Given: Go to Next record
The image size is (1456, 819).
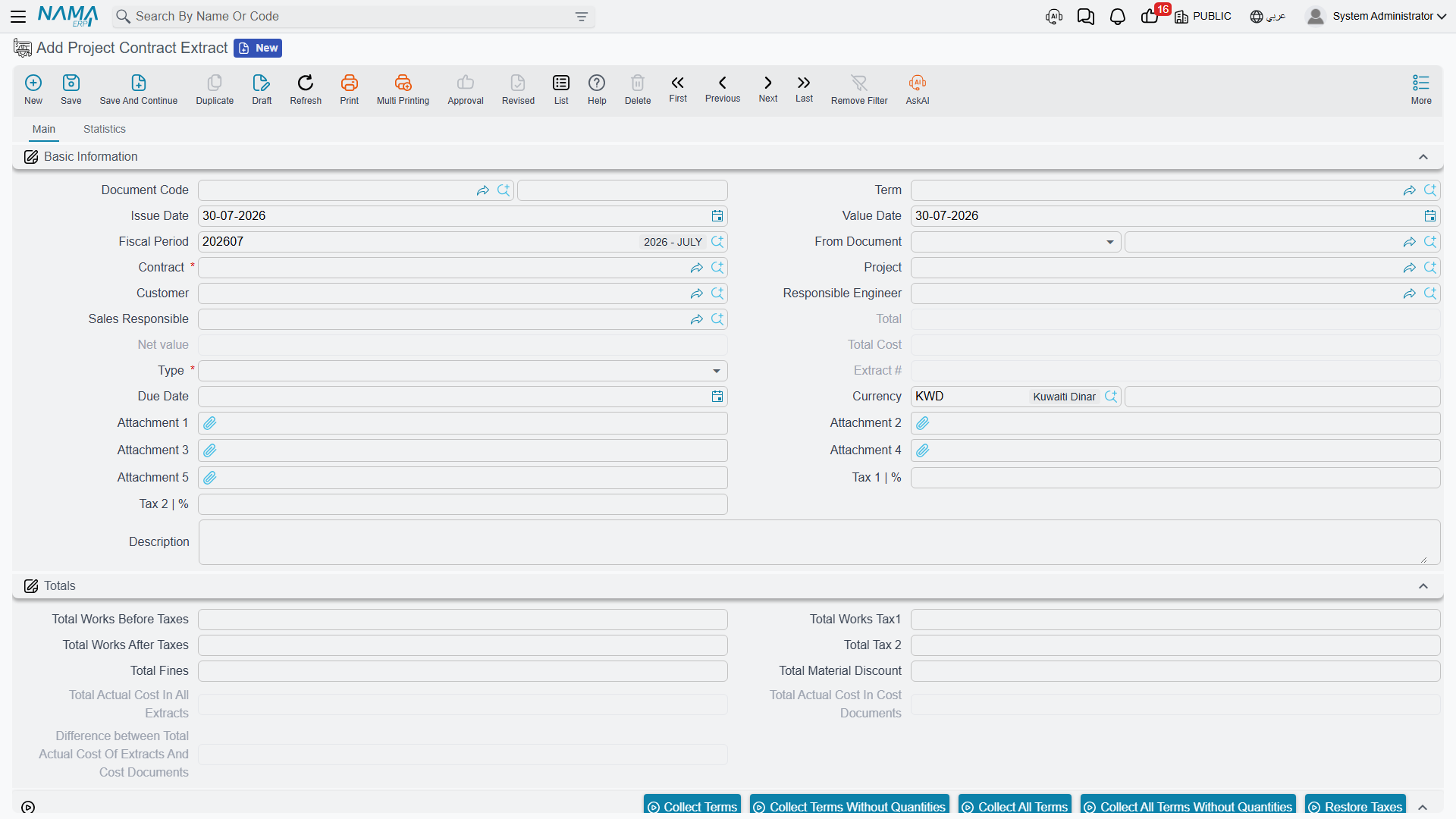Looking at the screenshot, I should coord(768,88).
